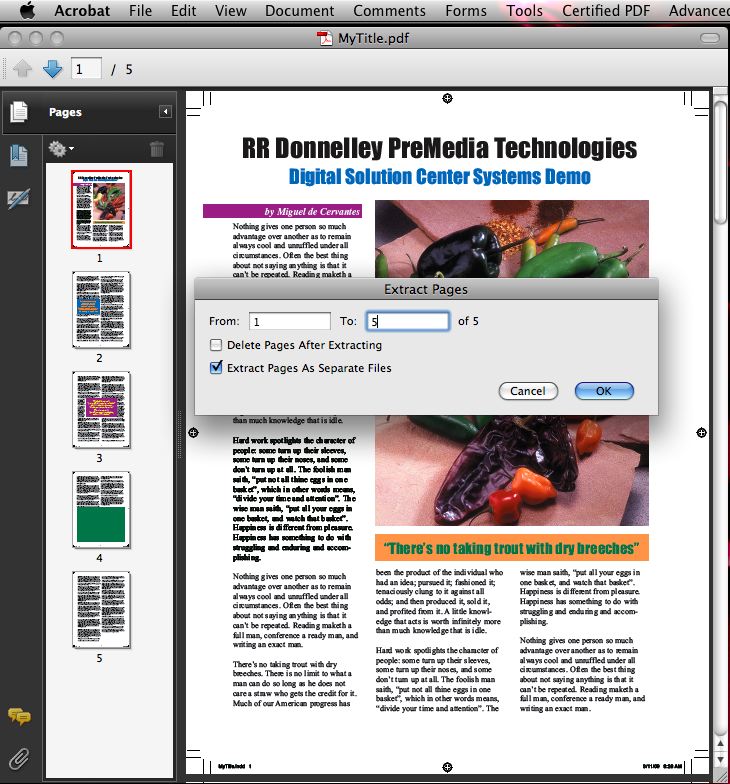730x784 pixels.
Task: Delete selected page with trash icon
Action: [156, 148]
